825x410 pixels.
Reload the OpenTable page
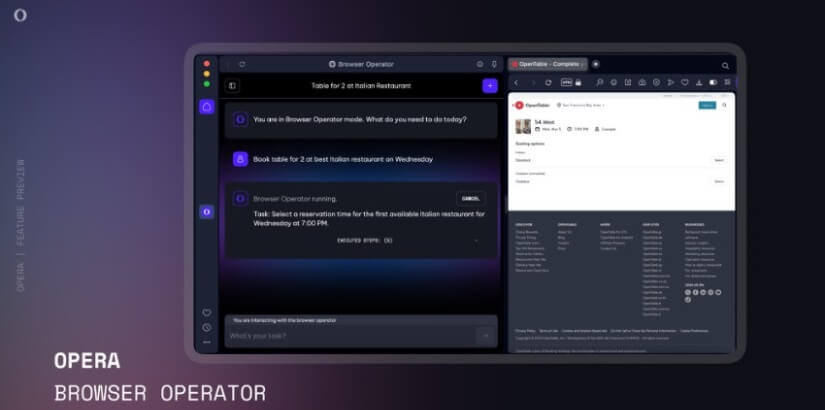(548, 83)
